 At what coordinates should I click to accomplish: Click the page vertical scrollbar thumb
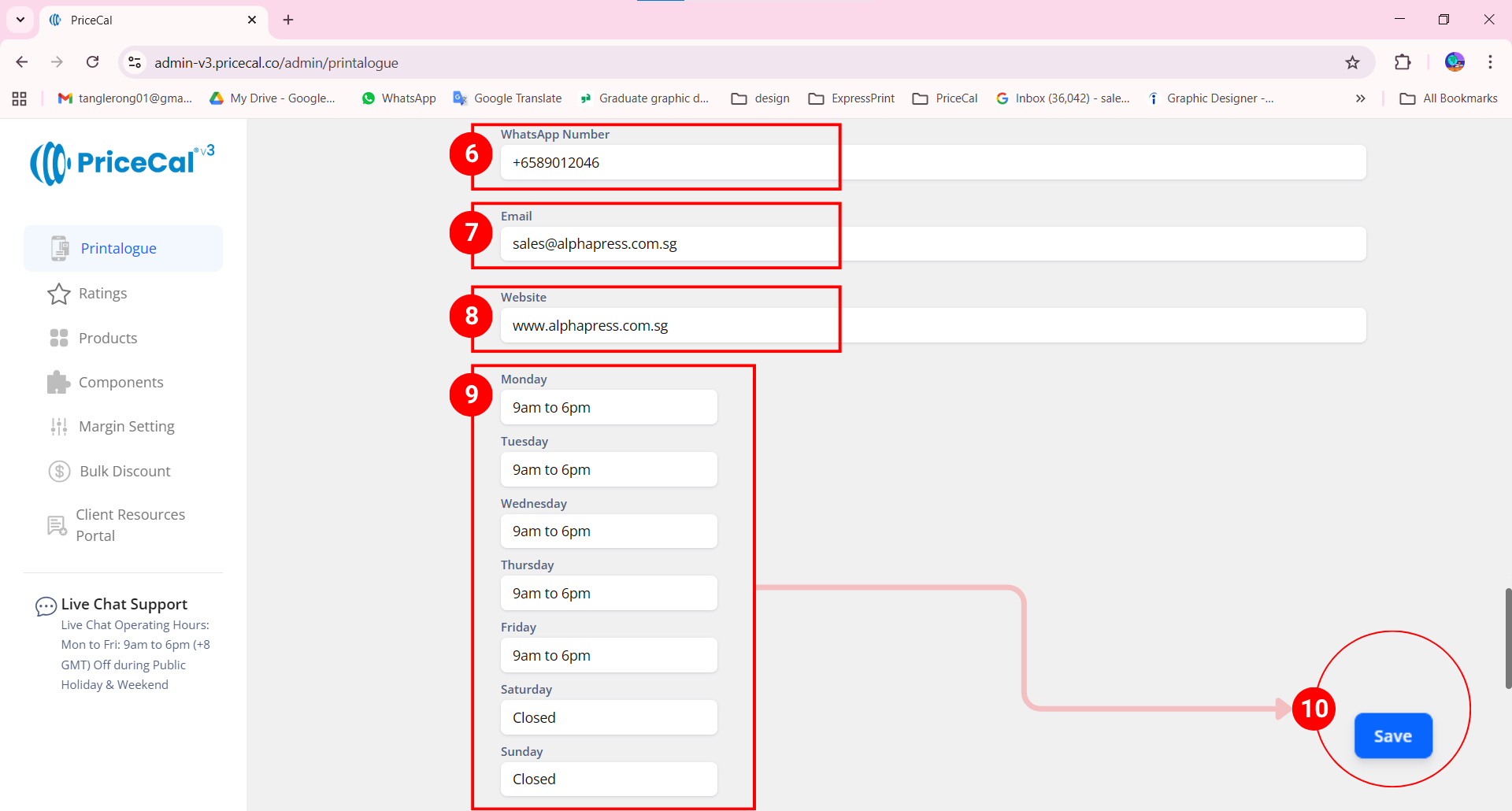tap(1507, 638)
